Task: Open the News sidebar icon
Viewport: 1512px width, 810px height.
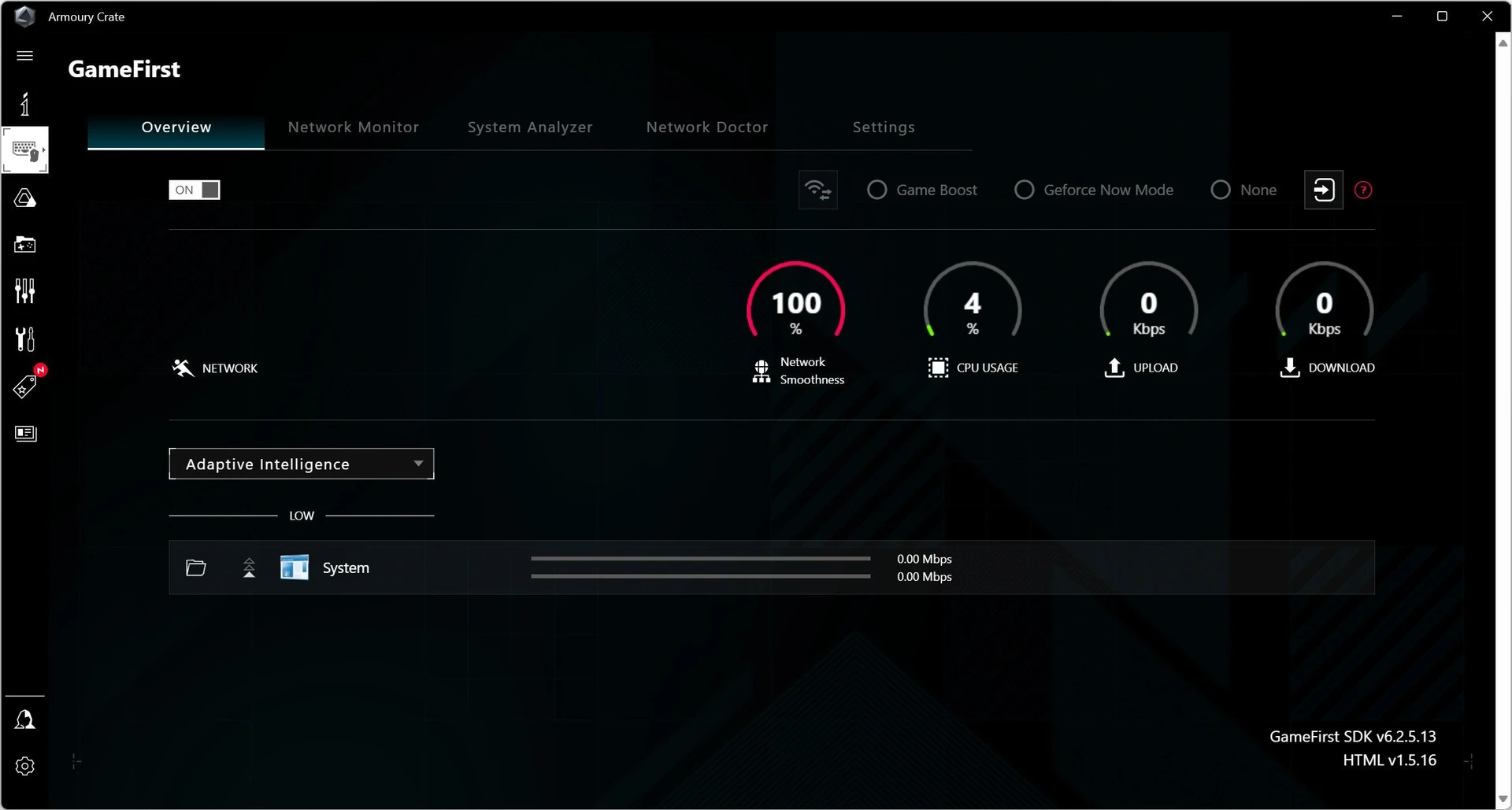Action: coord(25,434)
